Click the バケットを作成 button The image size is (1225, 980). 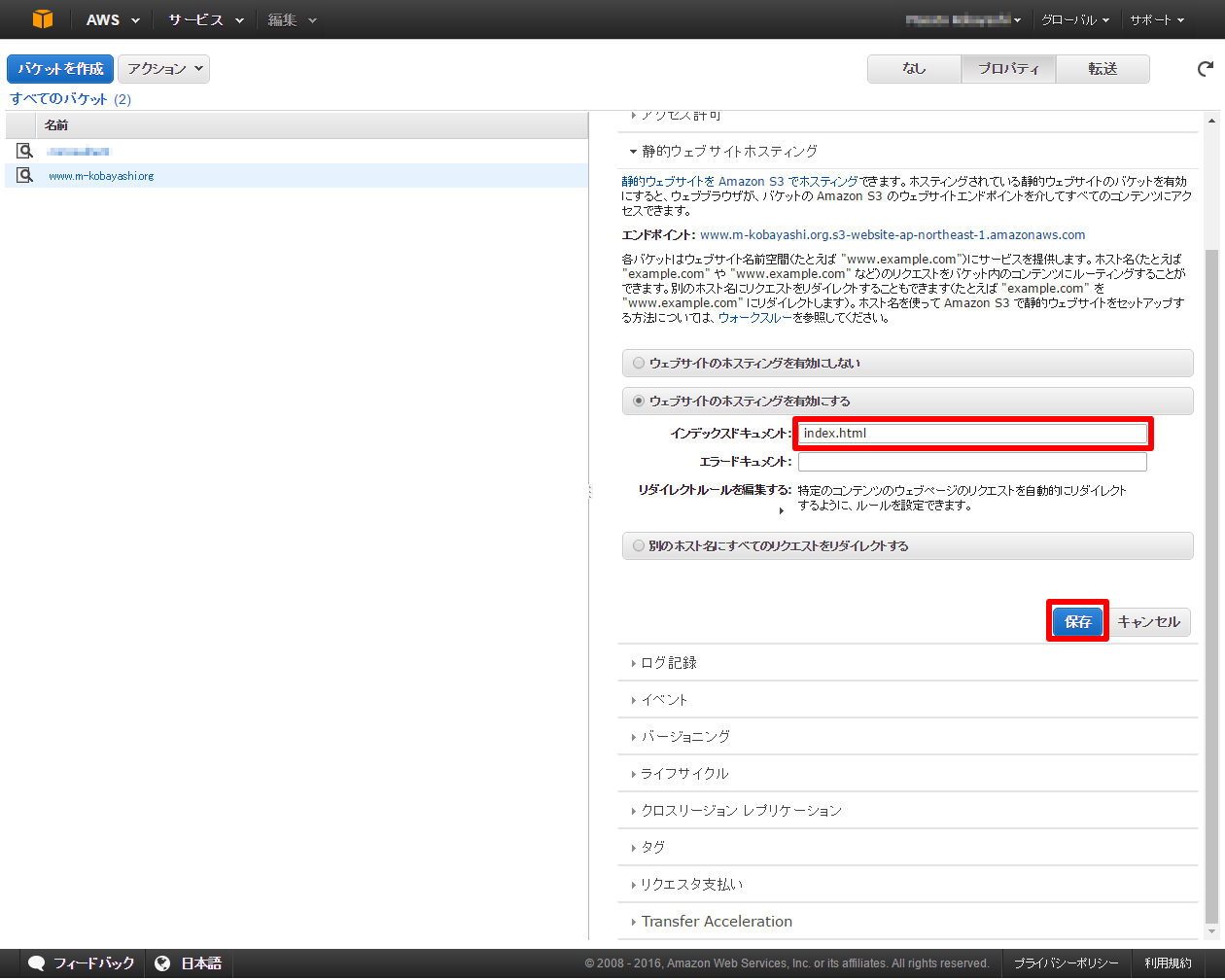click(60, 69)
